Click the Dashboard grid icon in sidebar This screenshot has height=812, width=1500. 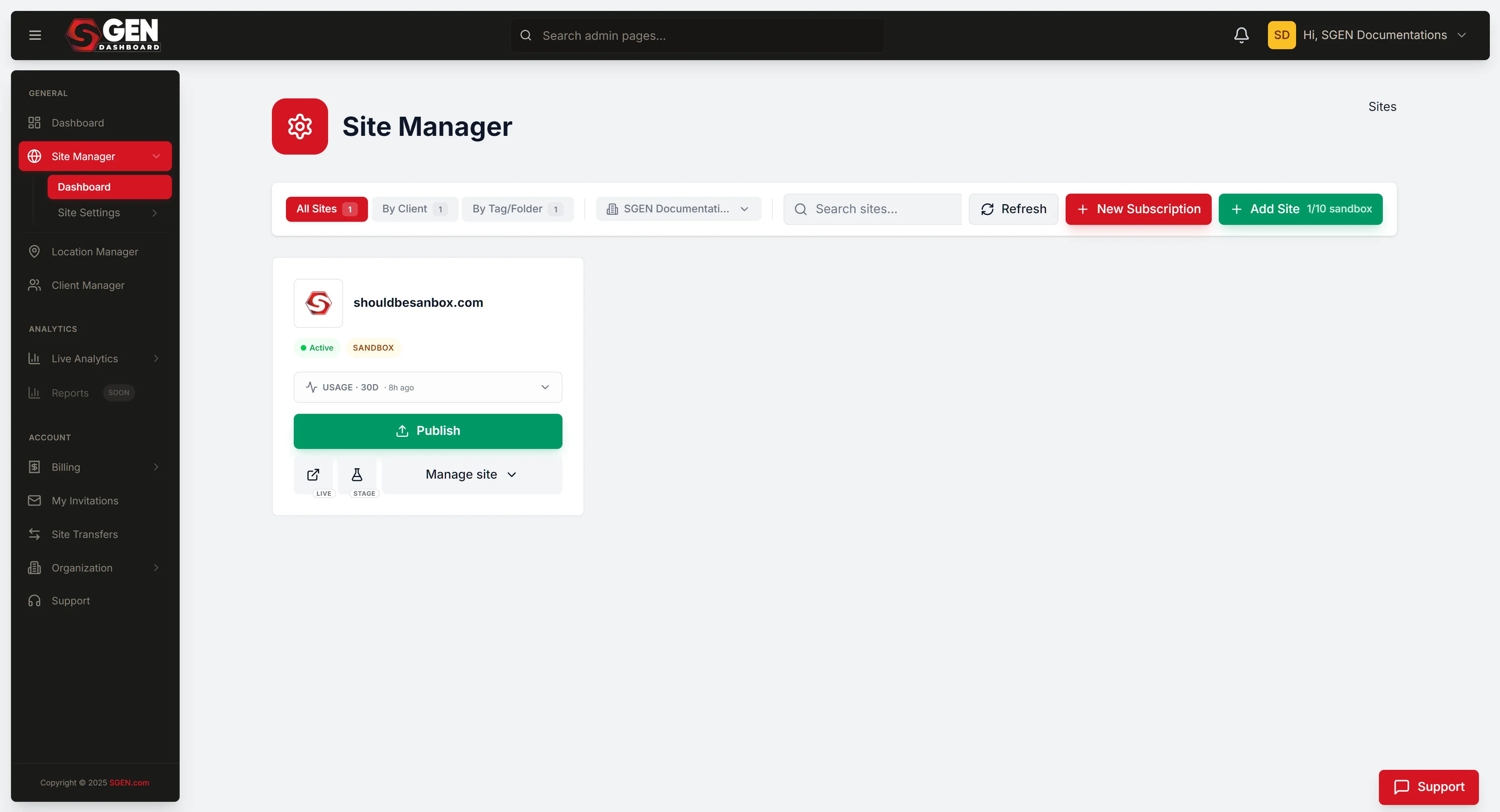[34, 123]
